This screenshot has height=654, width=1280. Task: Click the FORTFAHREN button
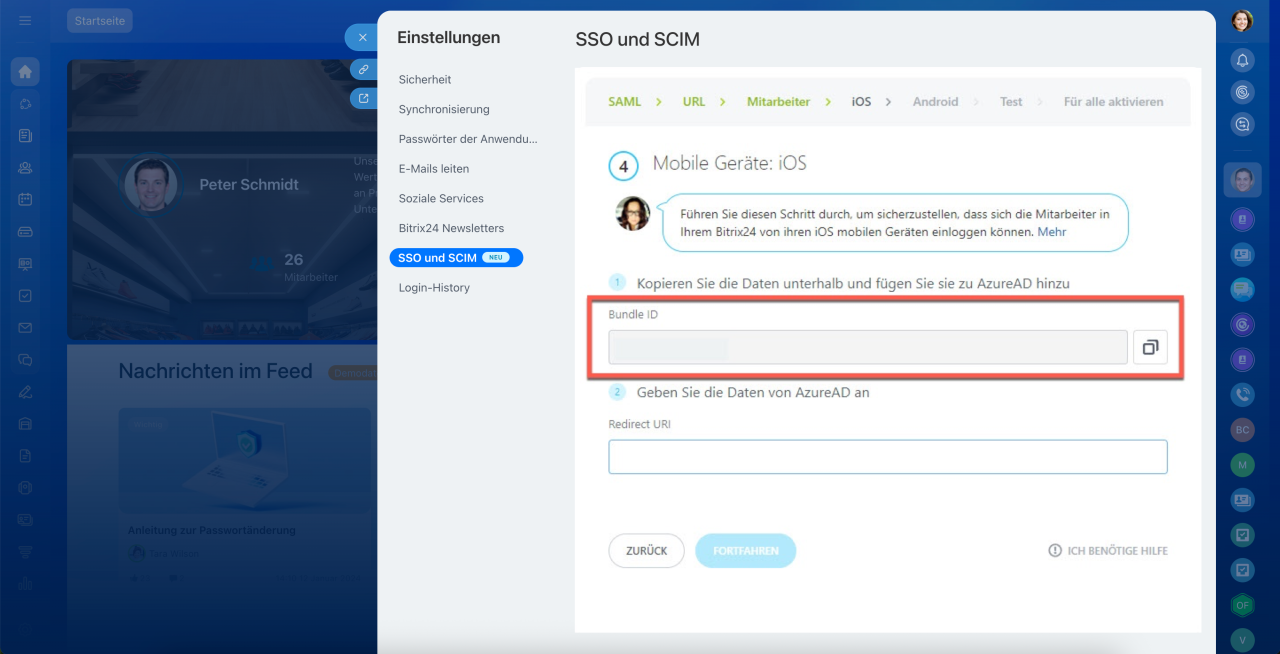(x=745, y=551)
